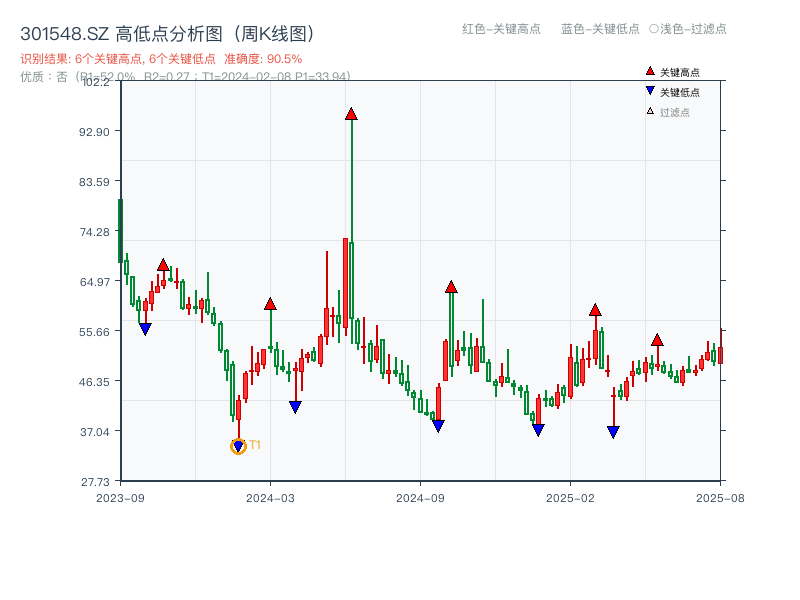Click the blue key-low marker near 2024-03
Screen dimensions: 800x600
[x=294, y=404]
